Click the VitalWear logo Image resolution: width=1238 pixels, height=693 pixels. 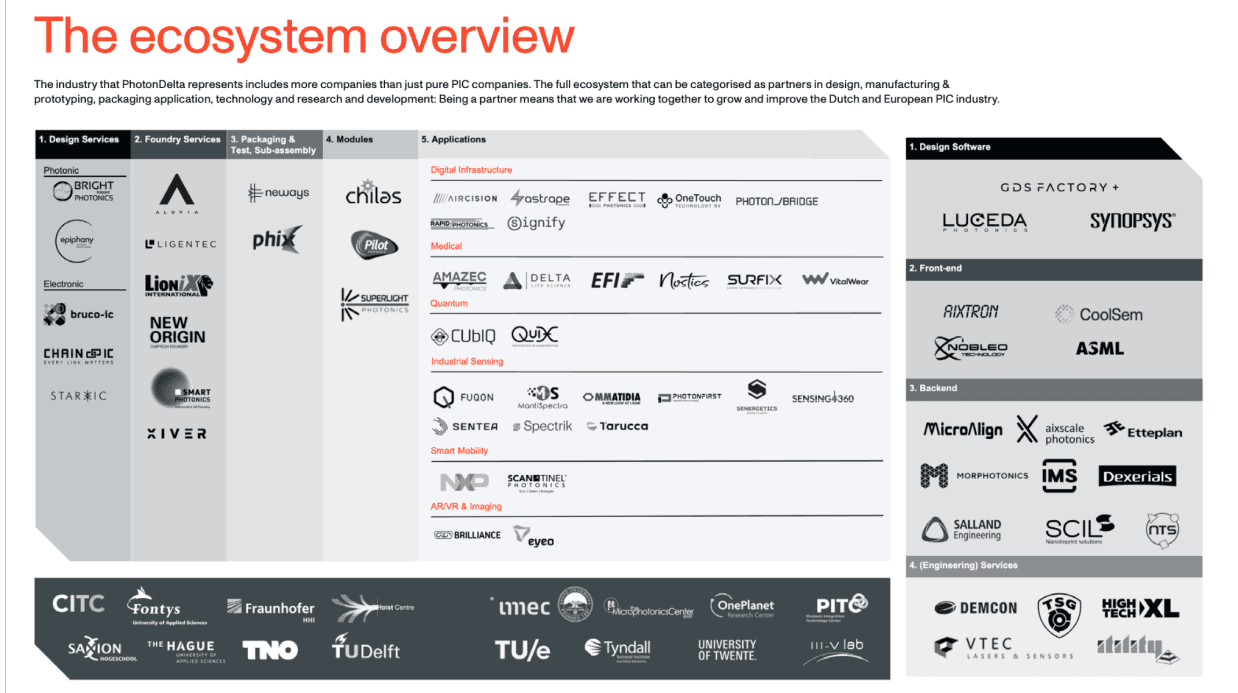pos(835,280)
